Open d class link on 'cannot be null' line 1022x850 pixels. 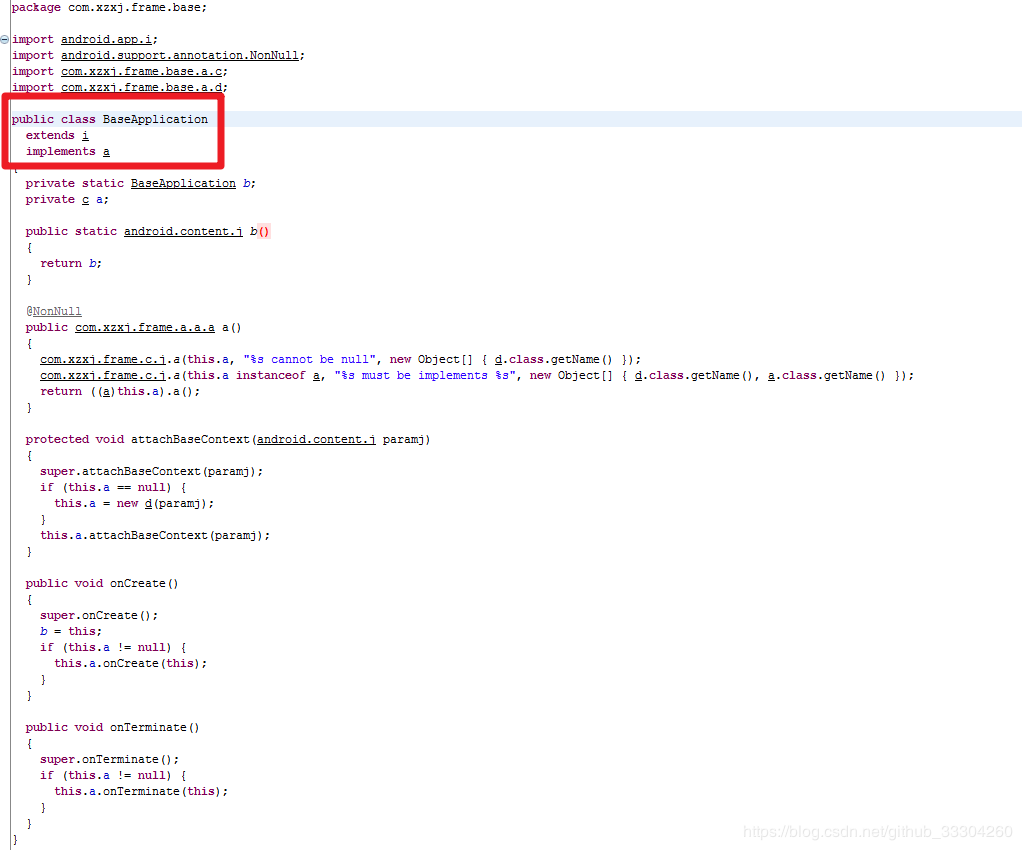(499, 359)
